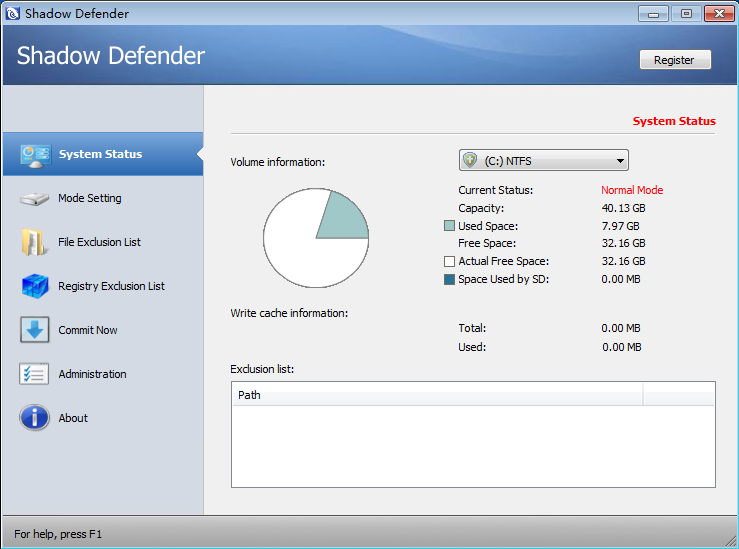Click the System Status monitor icon

(x=35, y=155)
